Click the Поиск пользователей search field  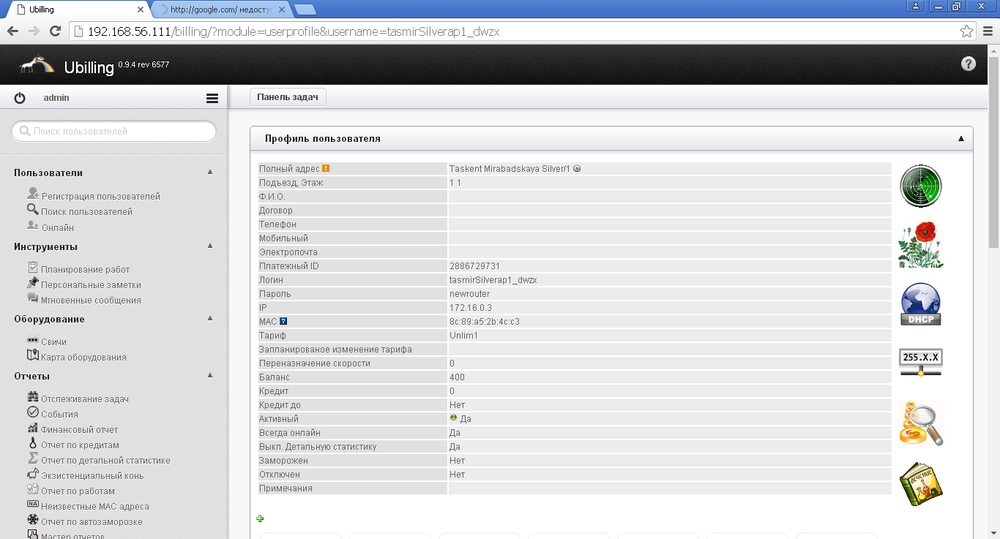point(113,131)
